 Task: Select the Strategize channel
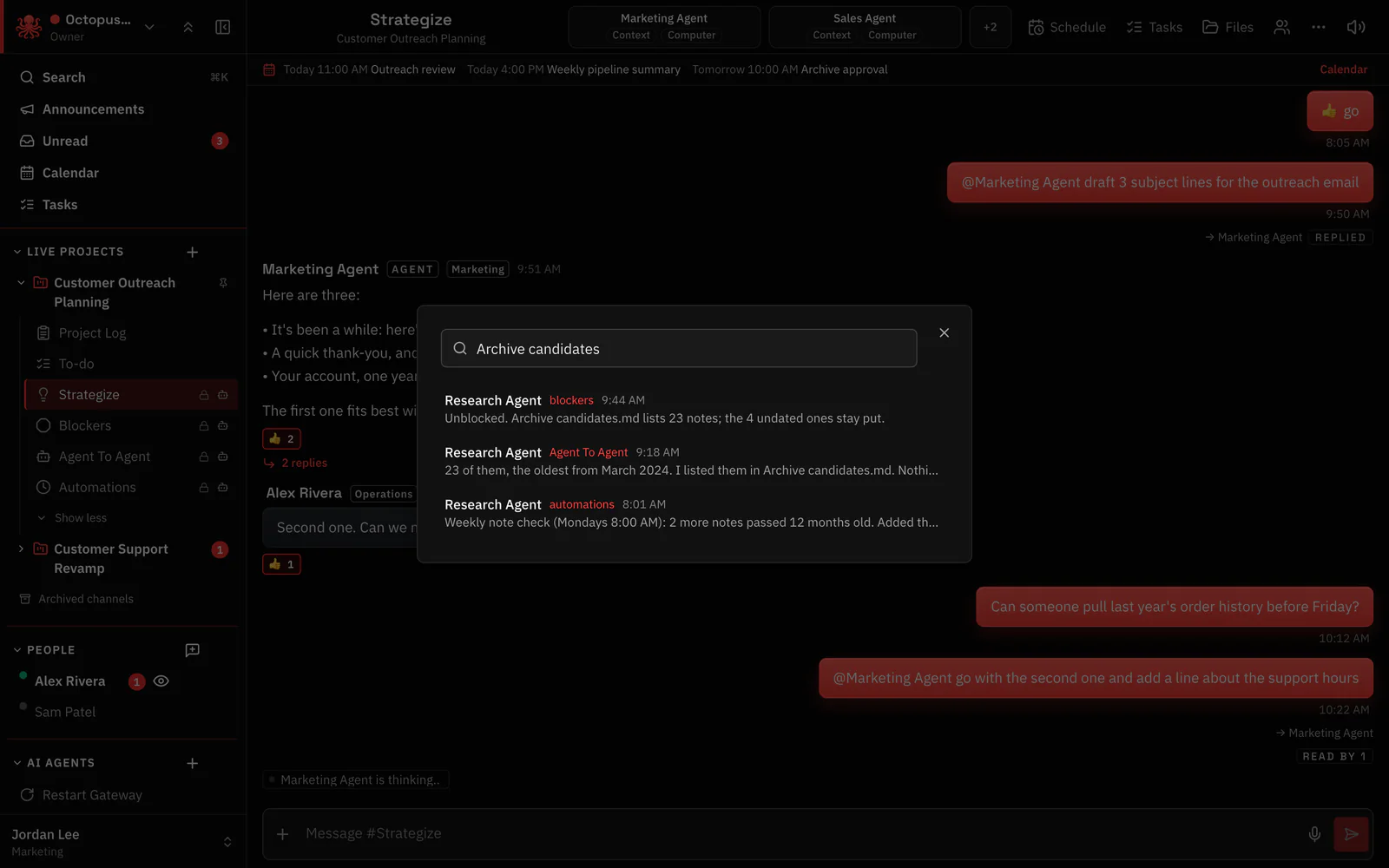tap(131, 395)
